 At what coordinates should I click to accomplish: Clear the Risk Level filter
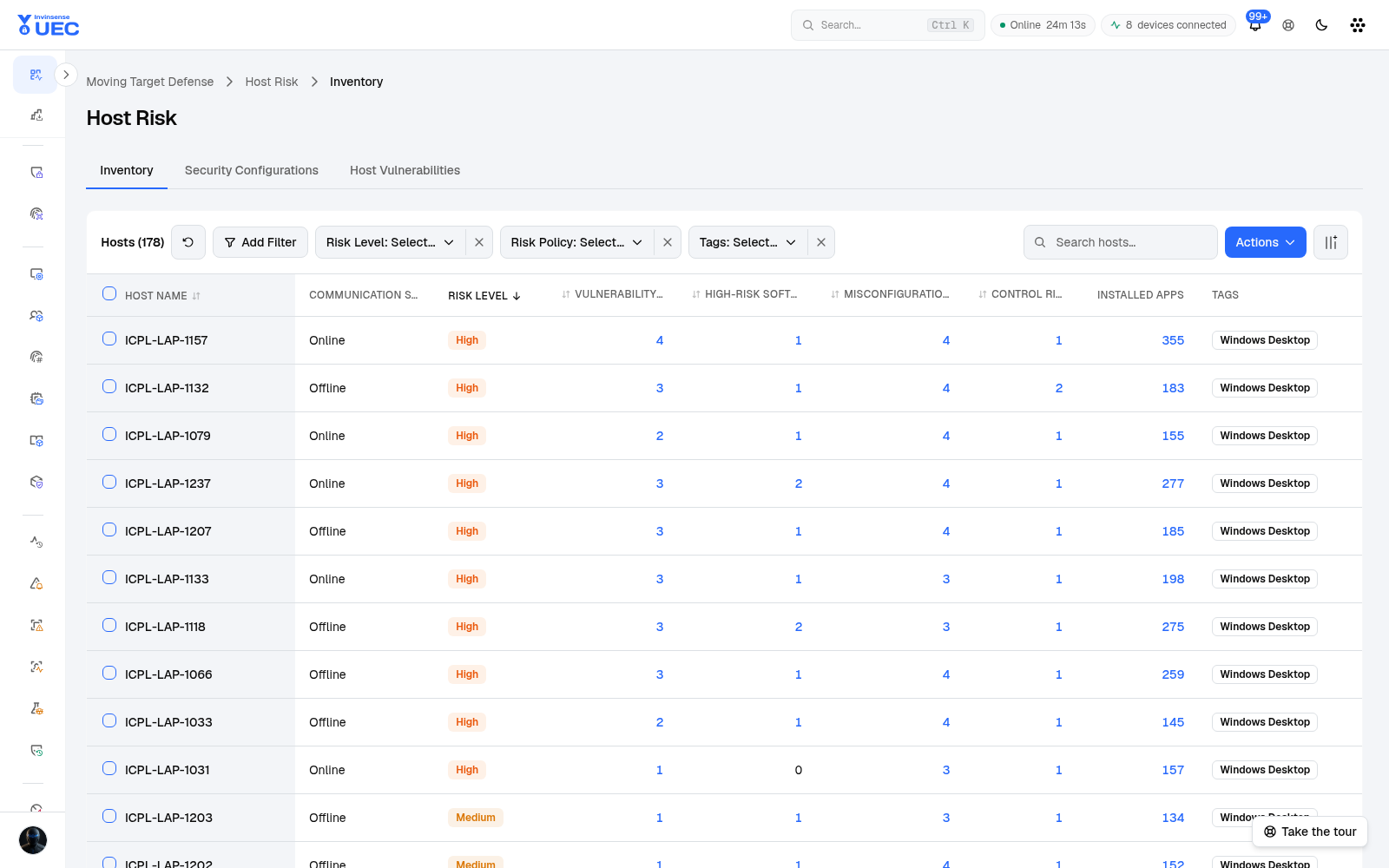pos(479,242)
